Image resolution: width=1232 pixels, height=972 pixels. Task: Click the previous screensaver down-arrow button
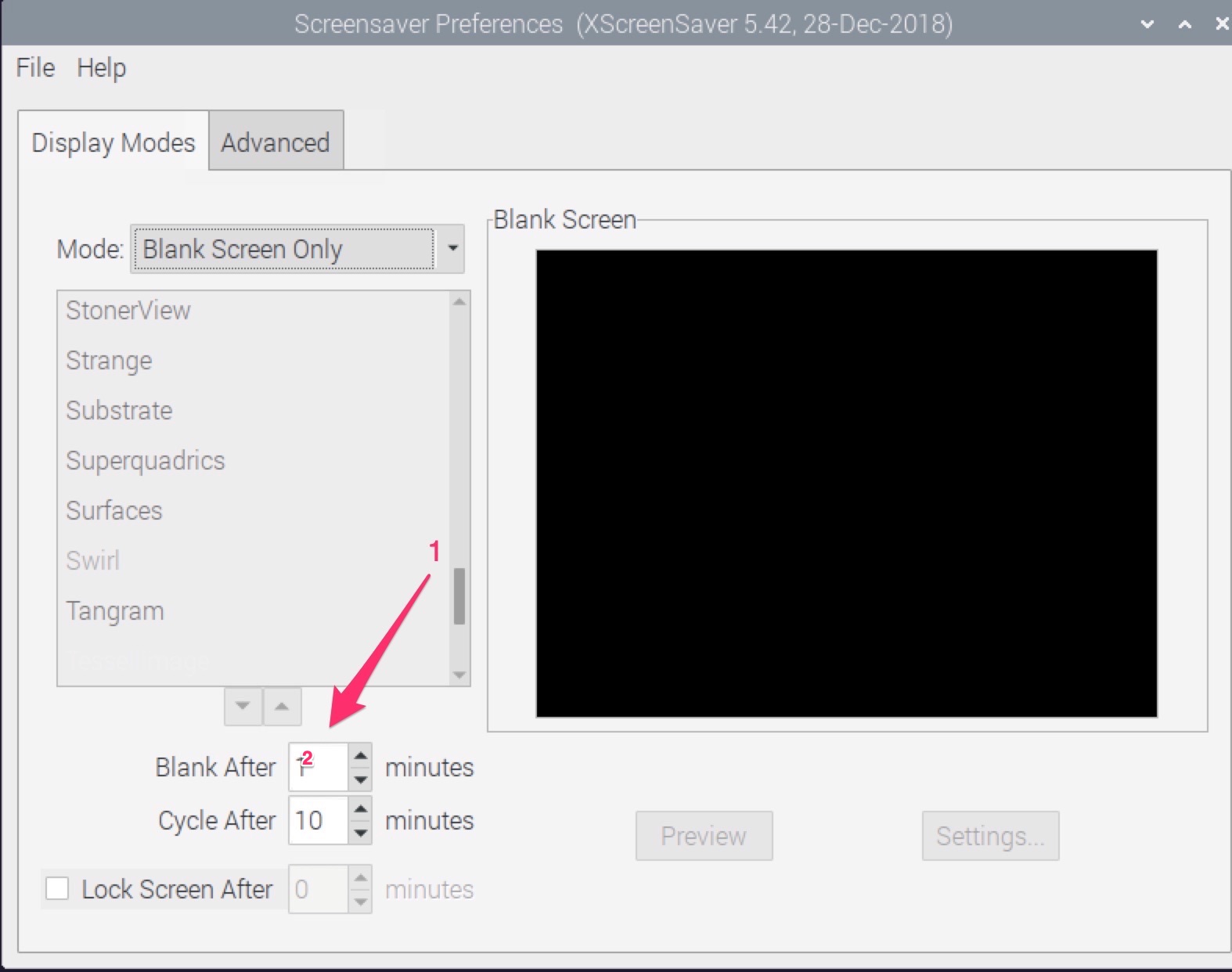pos(243,707)
